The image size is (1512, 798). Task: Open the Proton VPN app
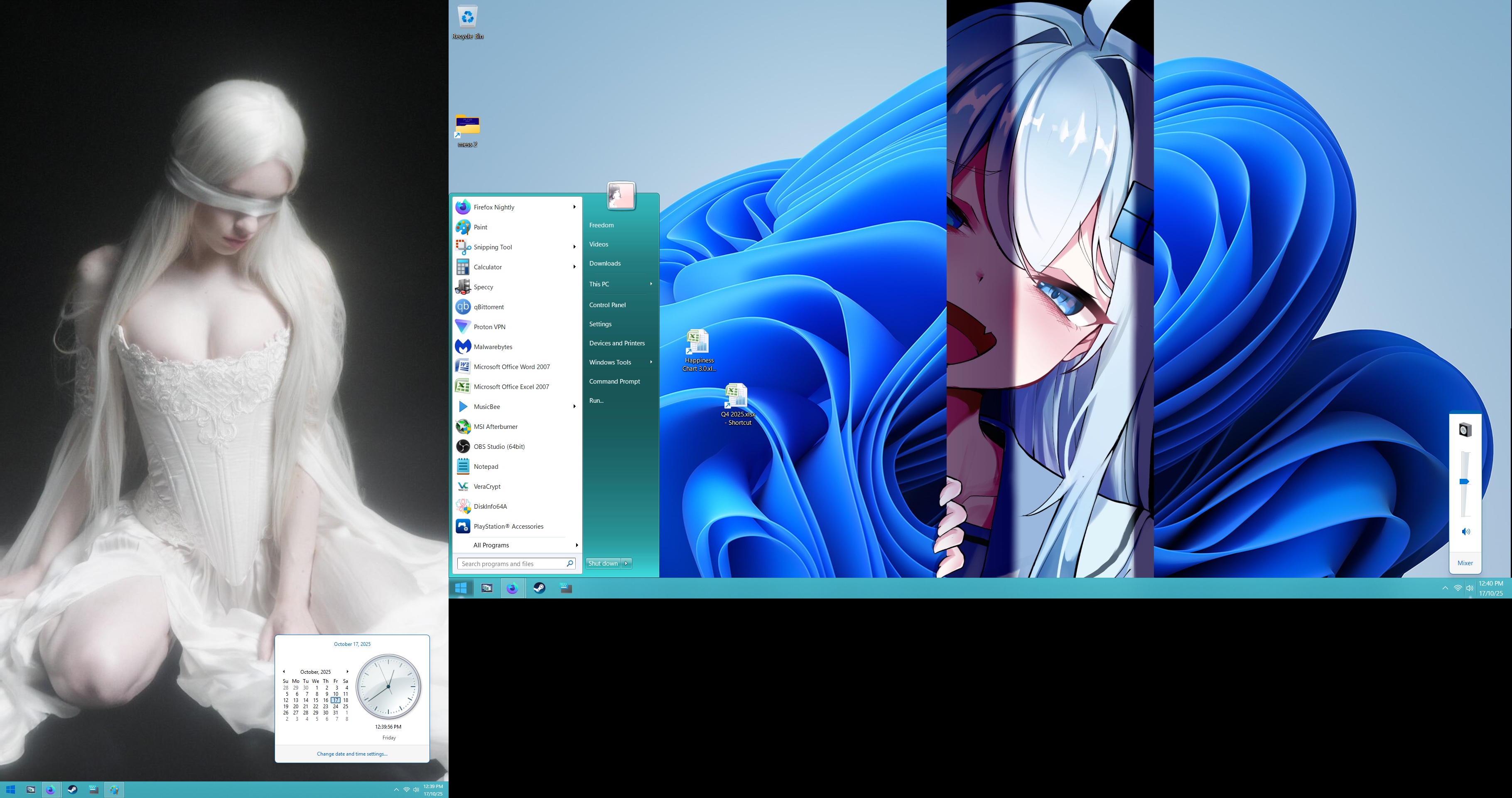pos(489,327)
